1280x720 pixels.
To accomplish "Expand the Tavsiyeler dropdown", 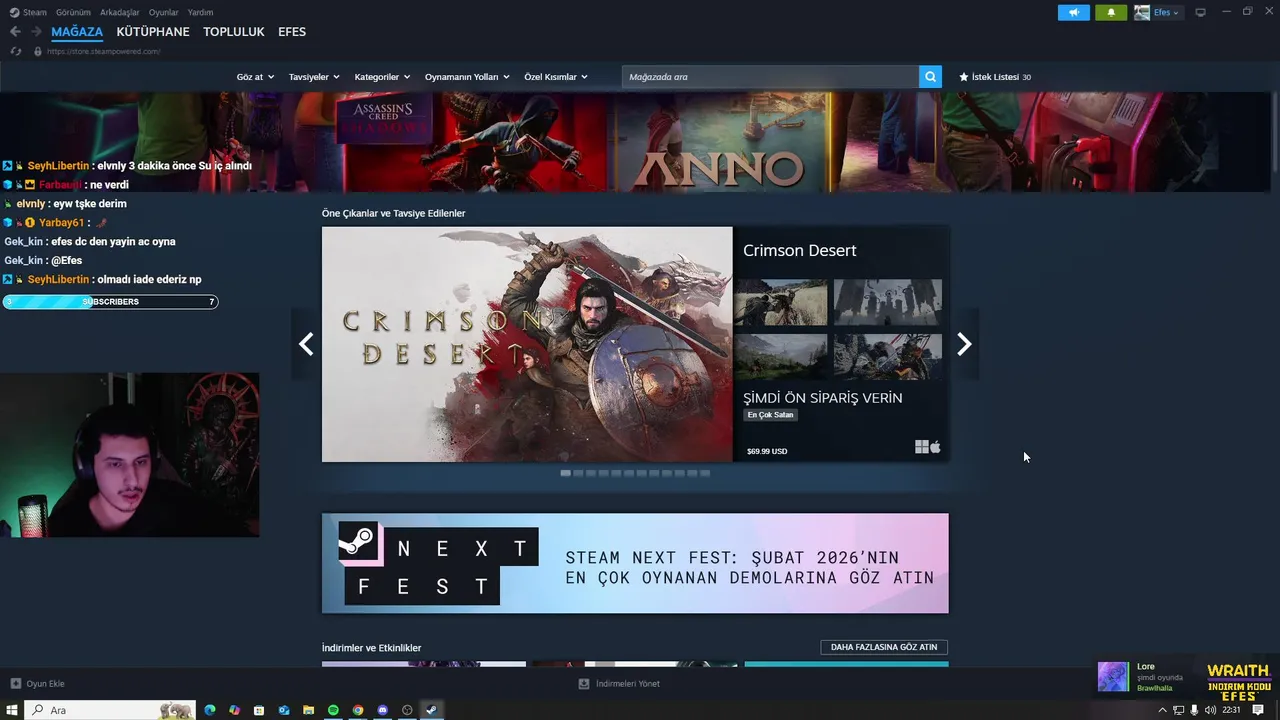I will pos(314,77).
